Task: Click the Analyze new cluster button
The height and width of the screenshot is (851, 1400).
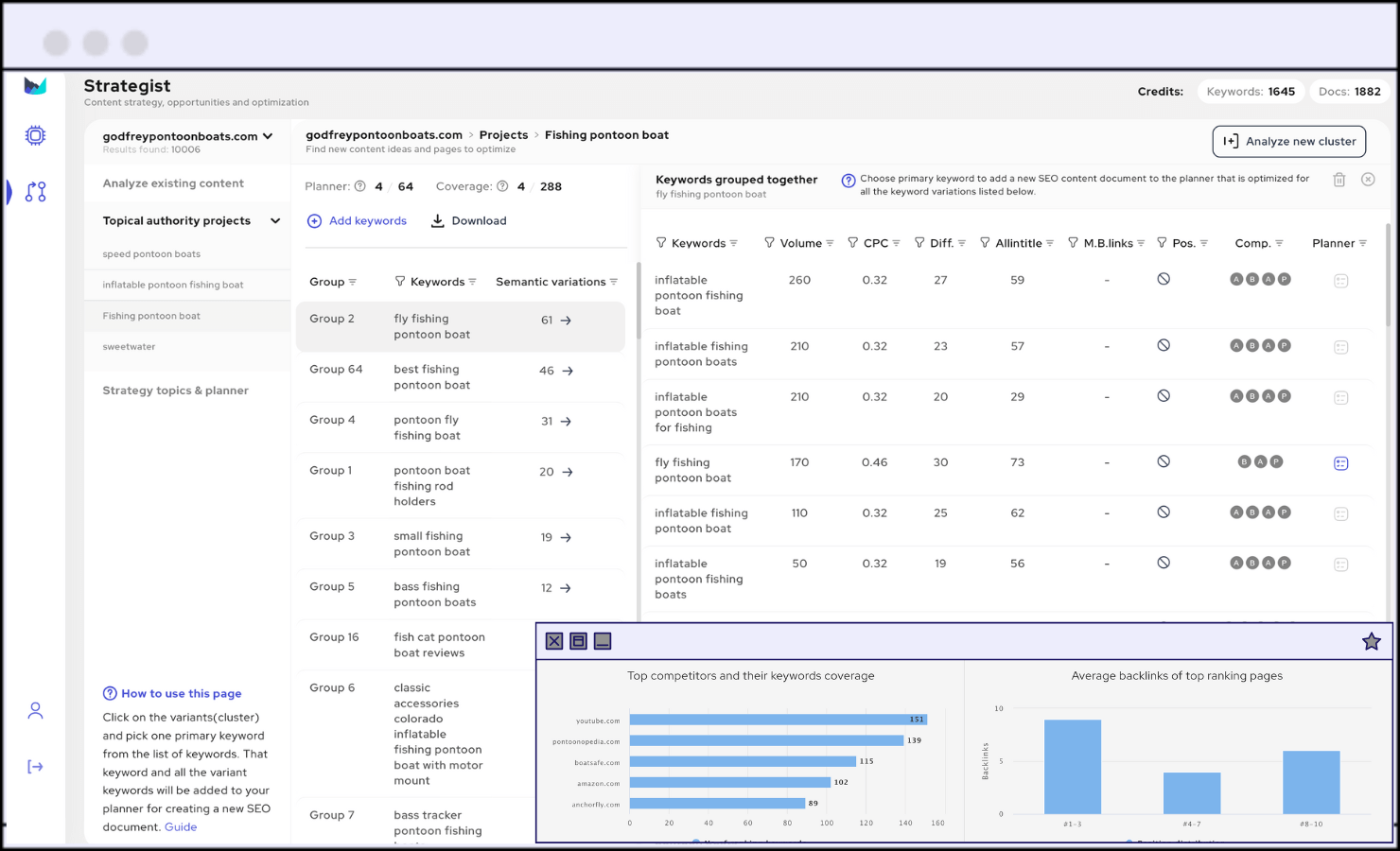Action: 1288,141
